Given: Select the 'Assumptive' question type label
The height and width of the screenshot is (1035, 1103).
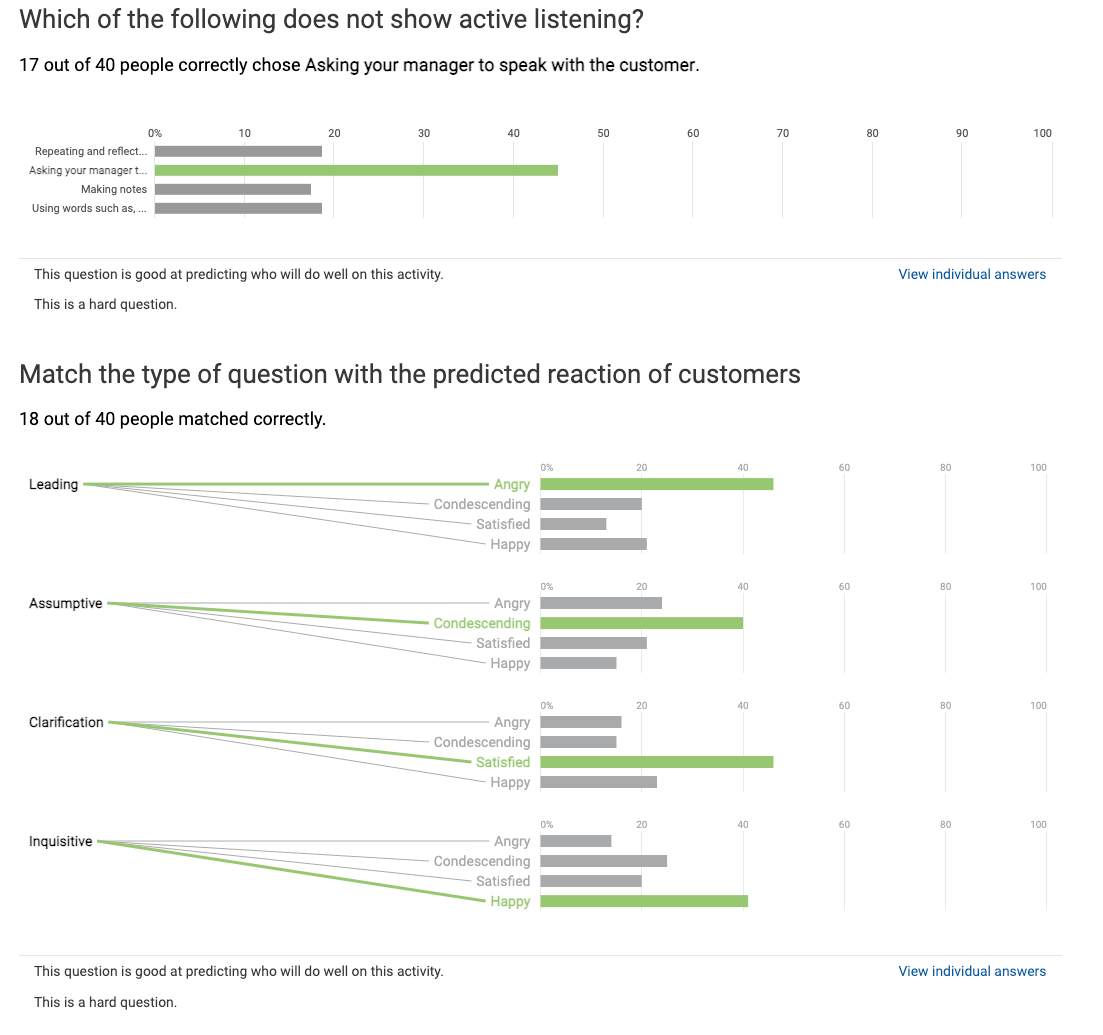Looking at the screenshot, I should click(64, 603).
